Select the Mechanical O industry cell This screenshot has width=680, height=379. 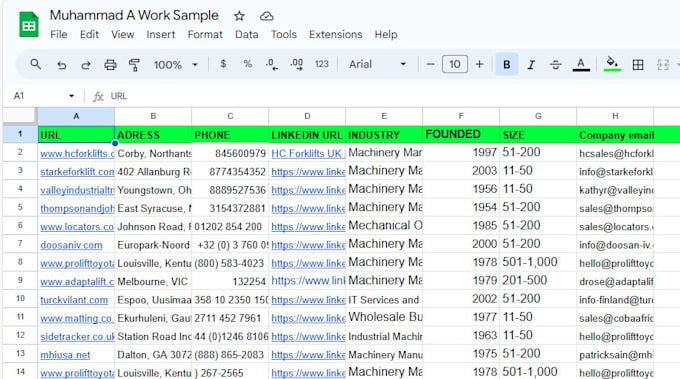[384, 226]
